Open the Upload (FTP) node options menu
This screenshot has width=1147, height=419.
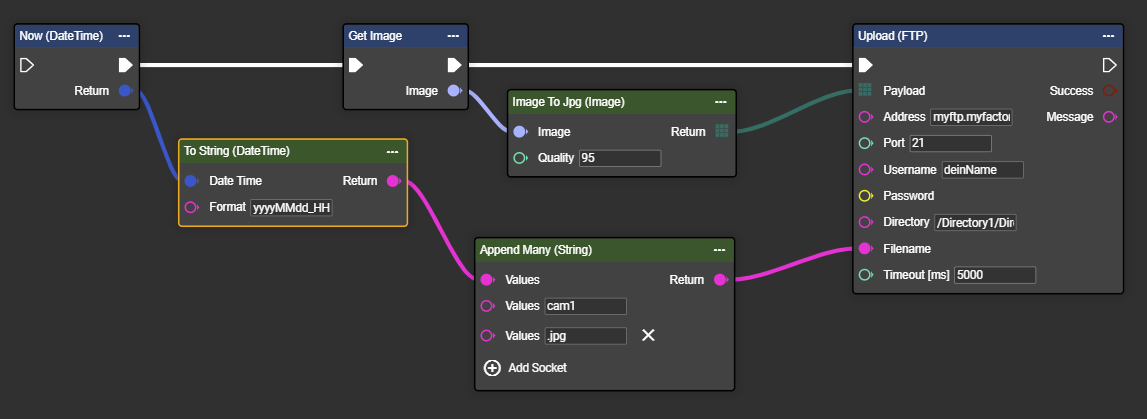click(x=1108, y=36)
